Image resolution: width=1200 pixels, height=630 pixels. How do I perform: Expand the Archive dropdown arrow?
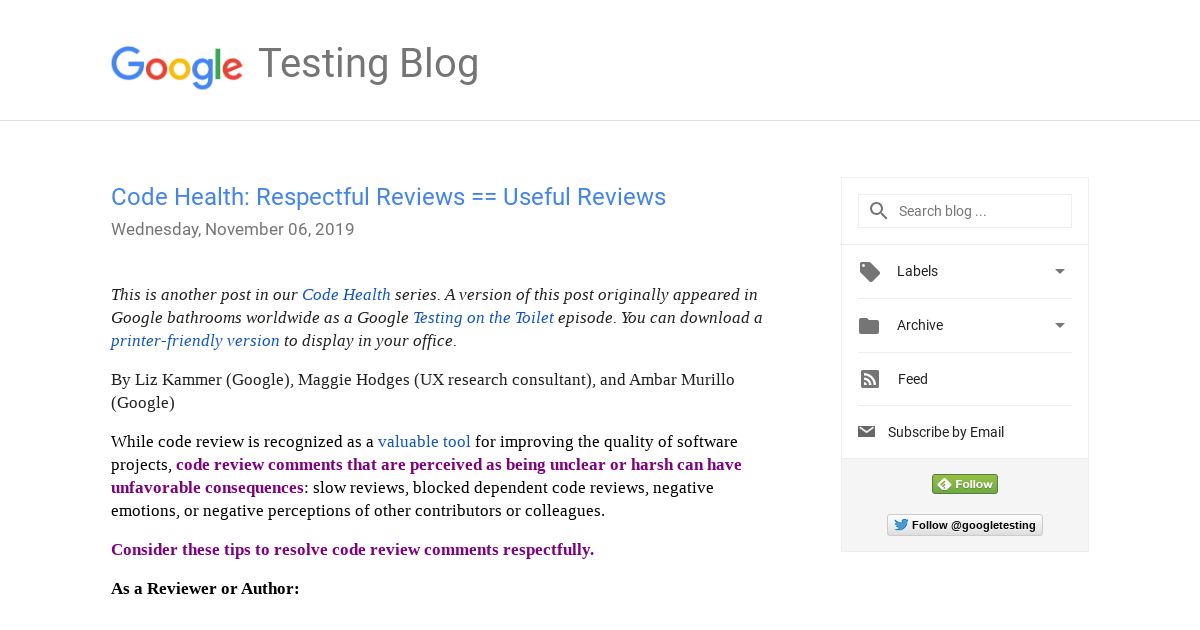tap(1060, 325)
